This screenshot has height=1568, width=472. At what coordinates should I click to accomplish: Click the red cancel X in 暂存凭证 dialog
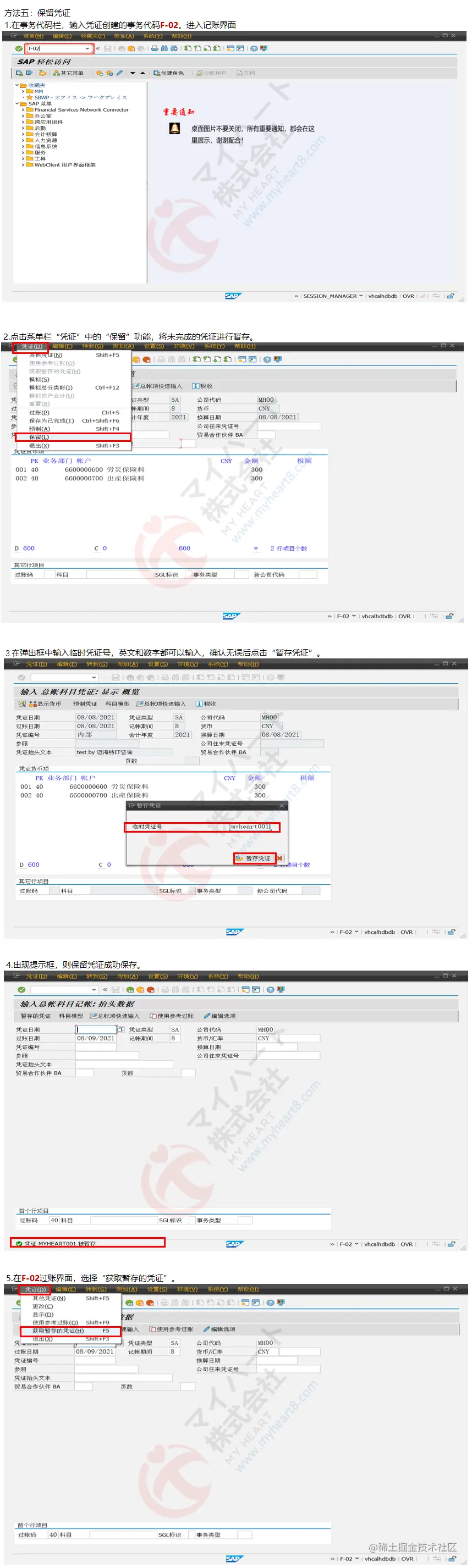pyautogui.click(x=279, y=858)
